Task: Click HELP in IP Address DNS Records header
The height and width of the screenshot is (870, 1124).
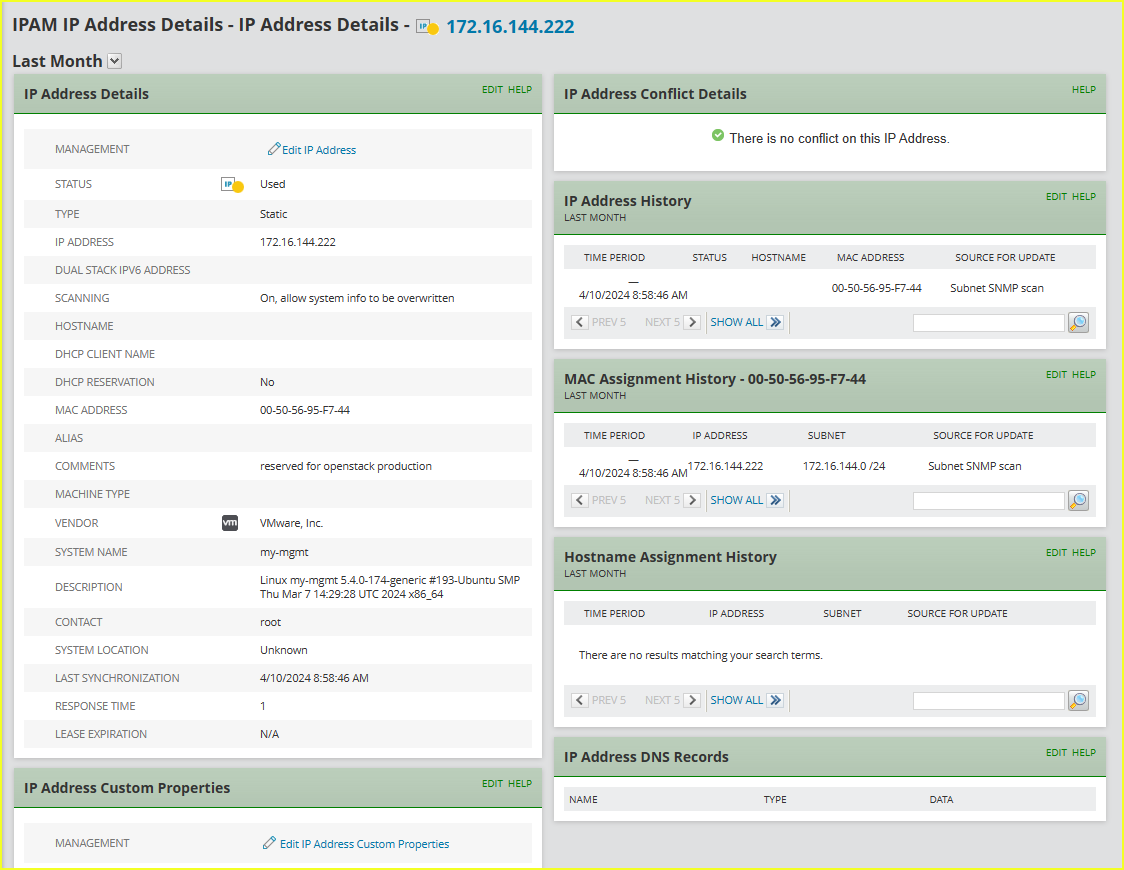Action: click(x=1084, y=752)
